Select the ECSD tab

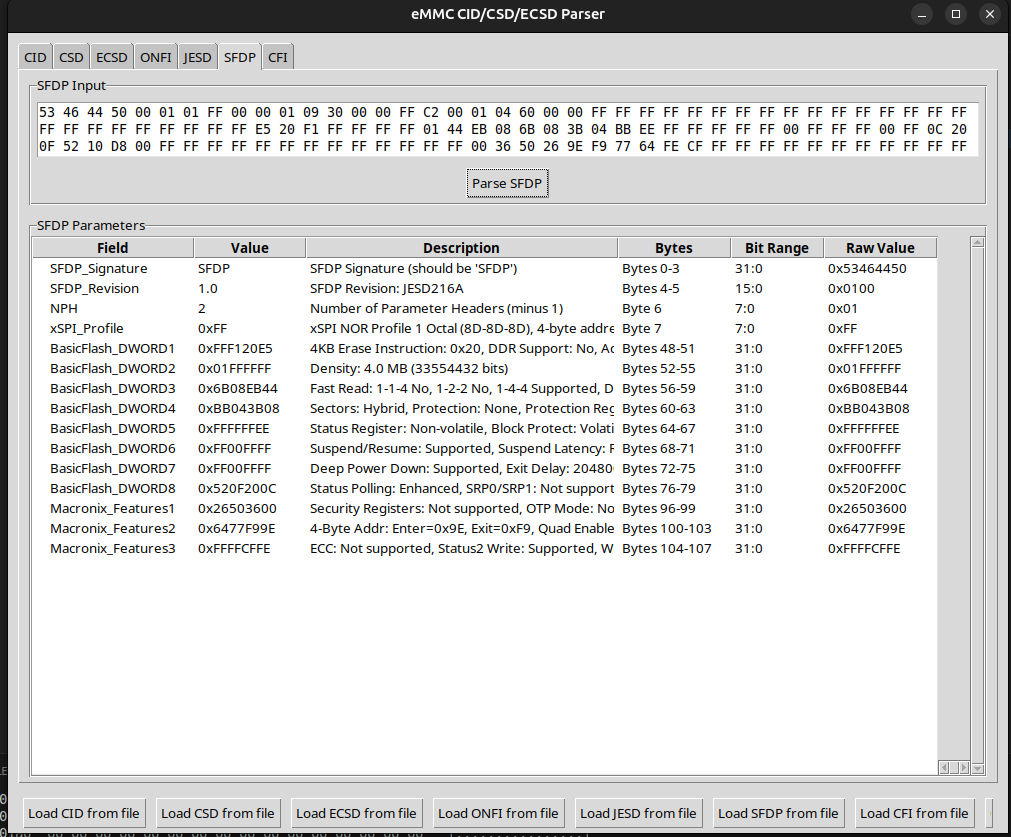(x=112, y=57)
